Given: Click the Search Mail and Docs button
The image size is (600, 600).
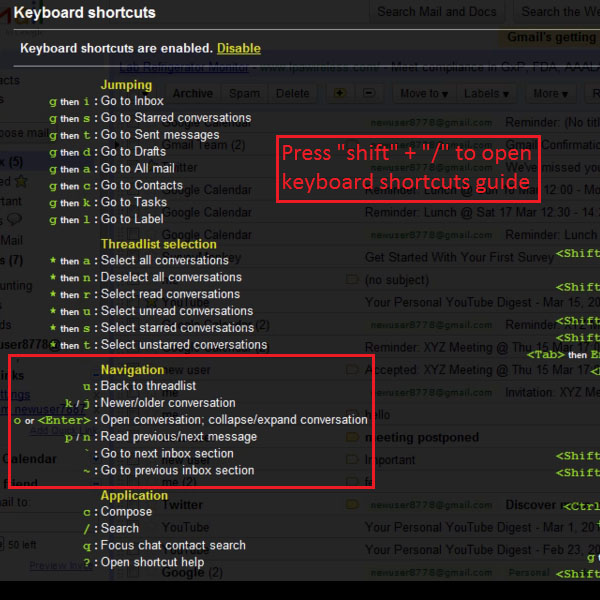Looking at the screenshot, I should point(437,12).
